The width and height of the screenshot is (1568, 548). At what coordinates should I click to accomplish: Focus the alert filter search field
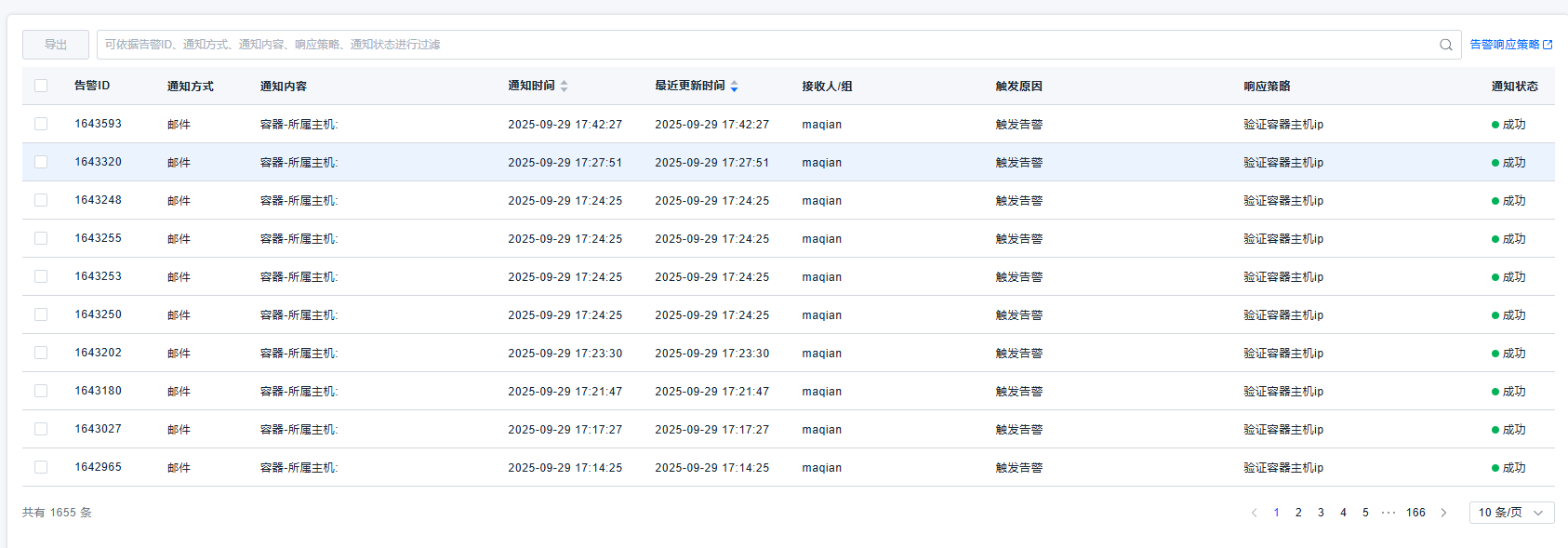(763, 45)
